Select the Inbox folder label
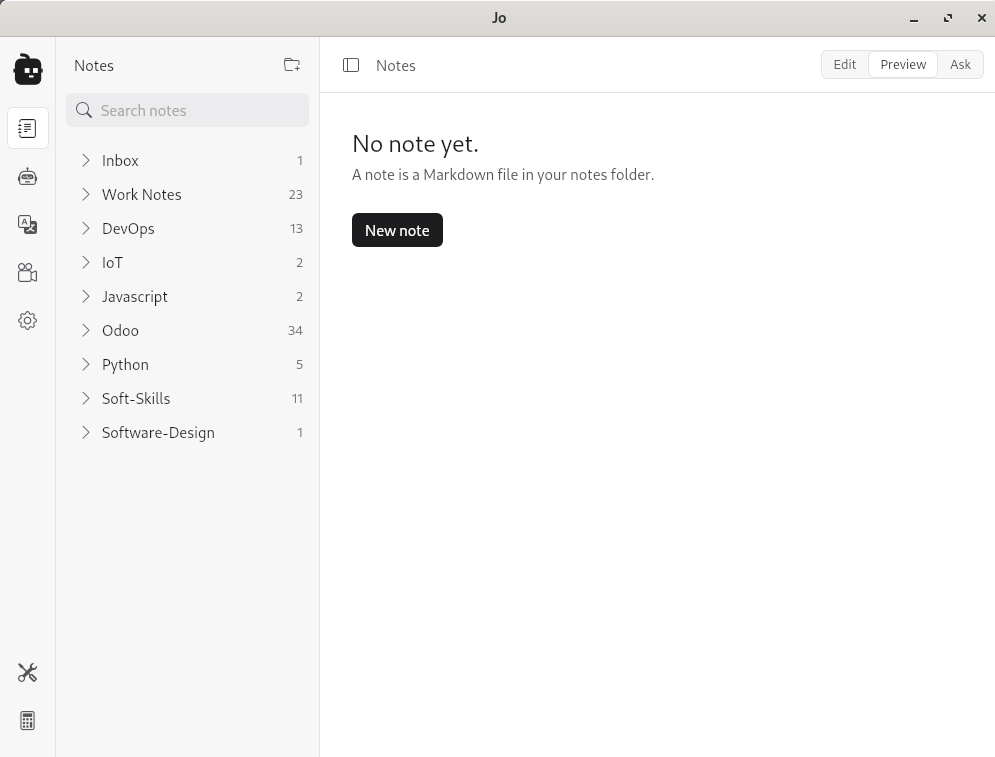995x757 pixels. (120, 161)
